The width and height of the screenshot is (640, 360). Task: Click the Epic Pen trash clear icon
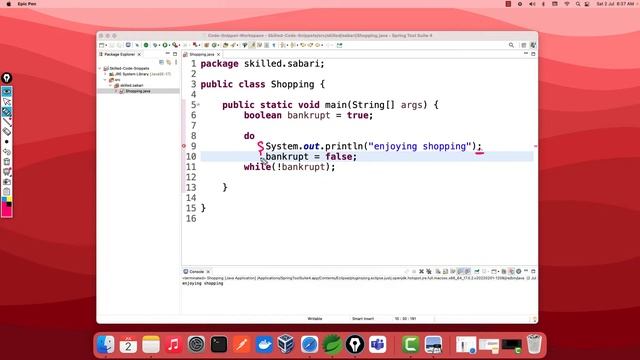pos(7,162)
